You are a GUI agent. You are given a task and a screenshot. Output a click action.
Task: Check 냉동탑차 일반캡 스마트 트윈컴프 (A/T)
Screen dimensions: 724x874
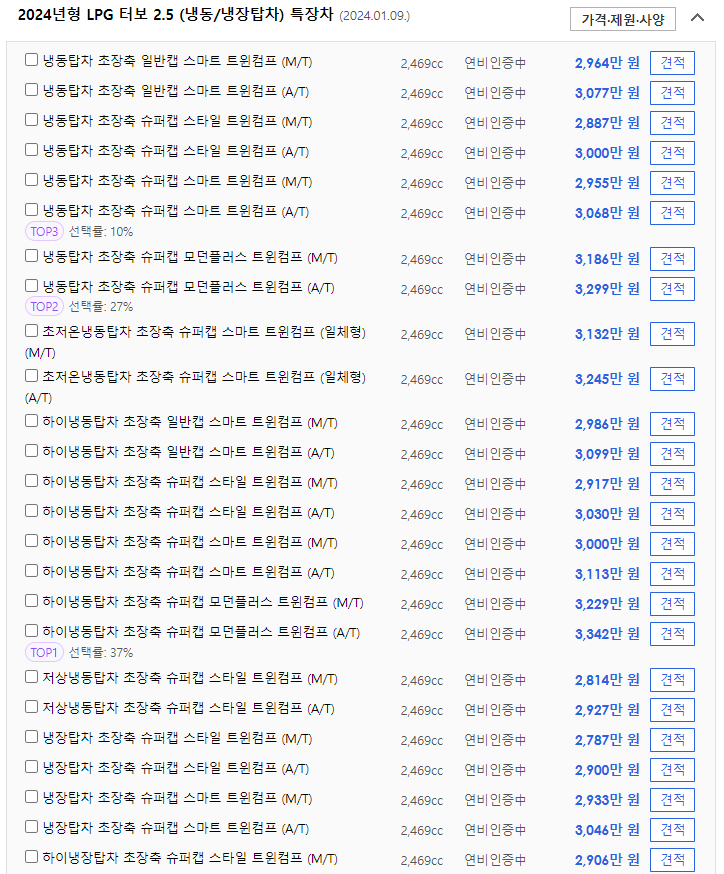click(x=31, y=90)
